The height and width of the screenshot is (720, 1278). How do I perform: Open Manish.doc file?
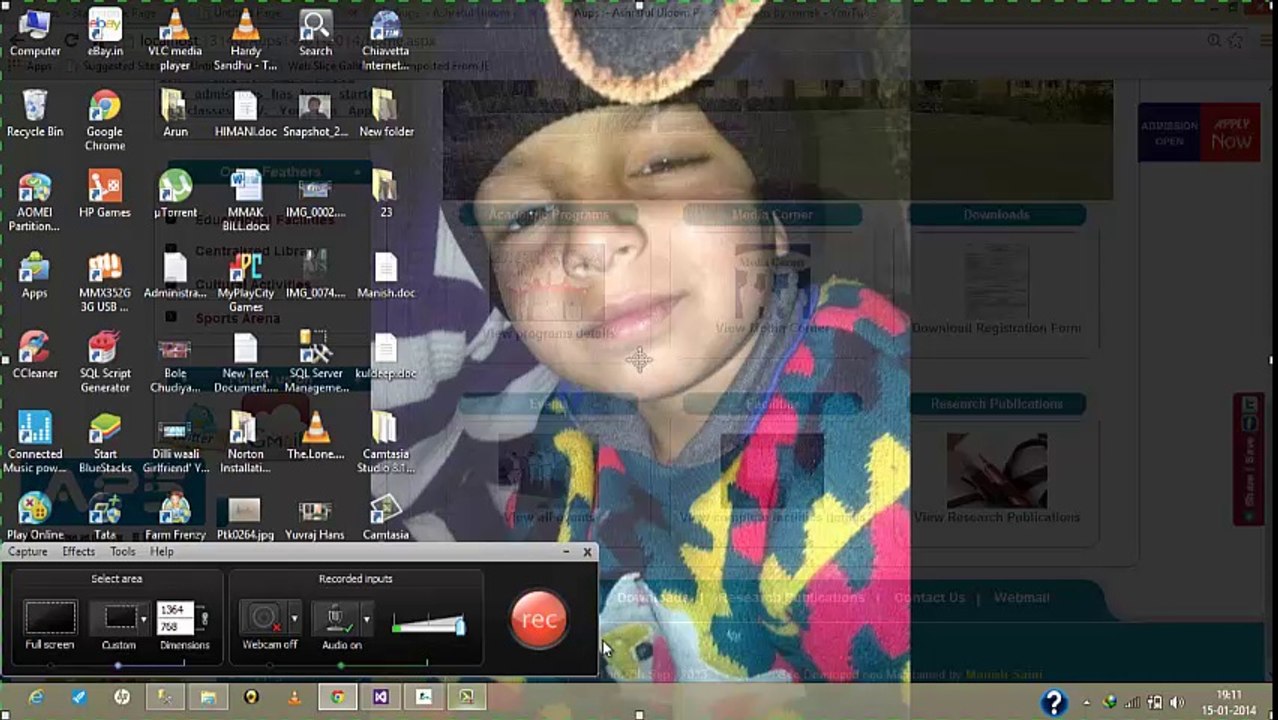click(386, 275)
